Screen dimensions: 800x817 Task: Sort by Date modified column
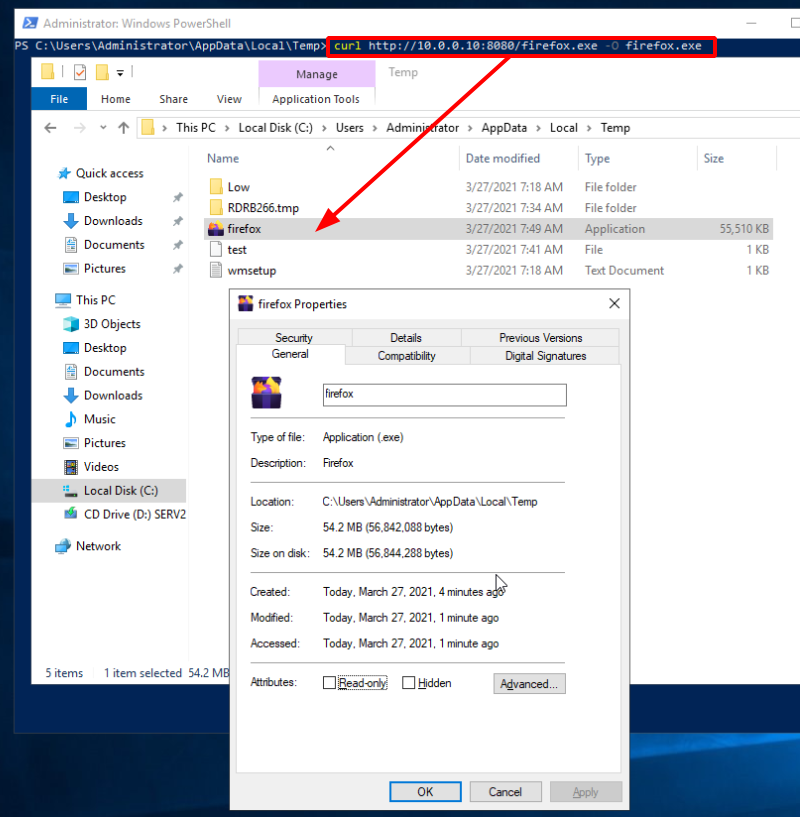pos(502,158)
